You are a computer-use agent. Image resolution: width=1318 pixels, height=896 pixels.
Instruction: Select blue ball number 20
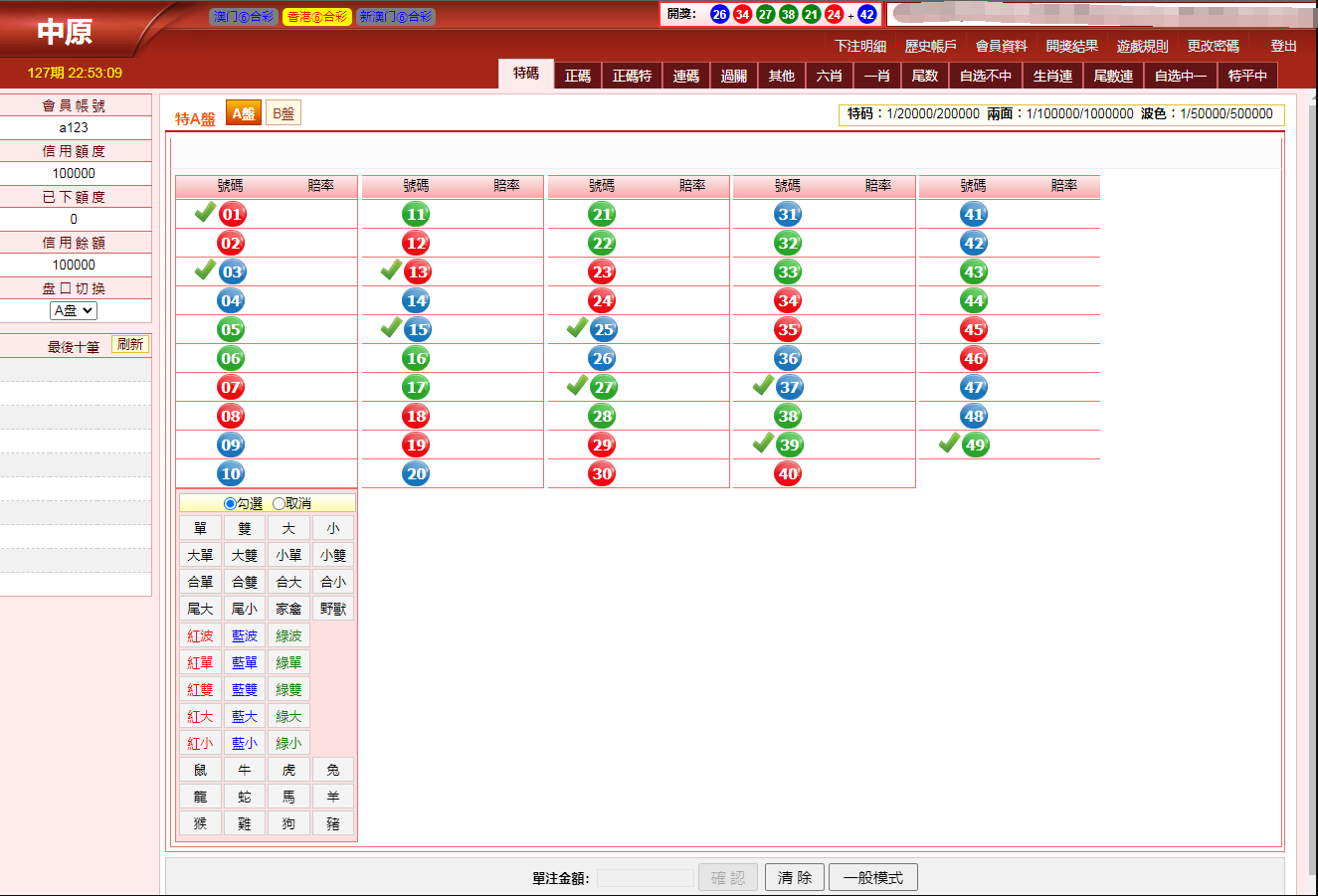pos(417,474)
